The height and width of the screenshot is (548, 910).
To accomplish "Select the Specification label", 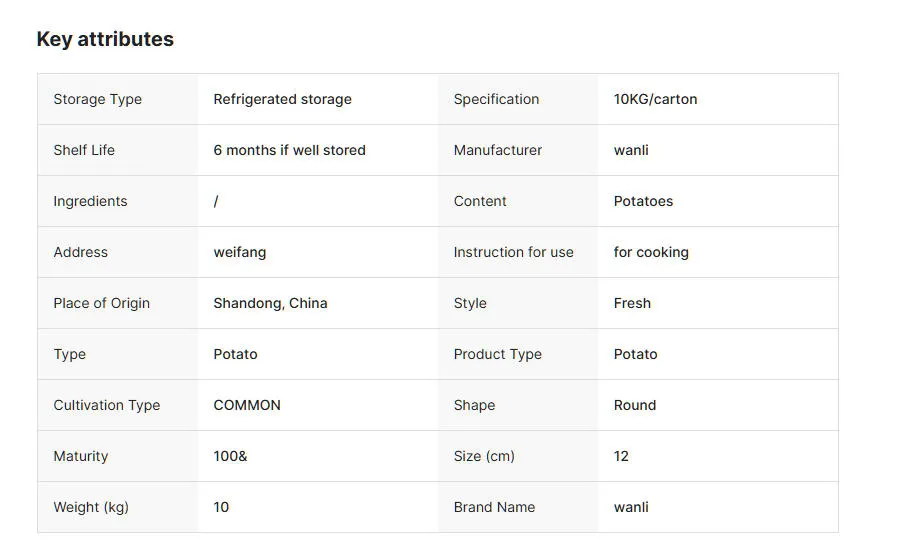I will click(496, 99).
